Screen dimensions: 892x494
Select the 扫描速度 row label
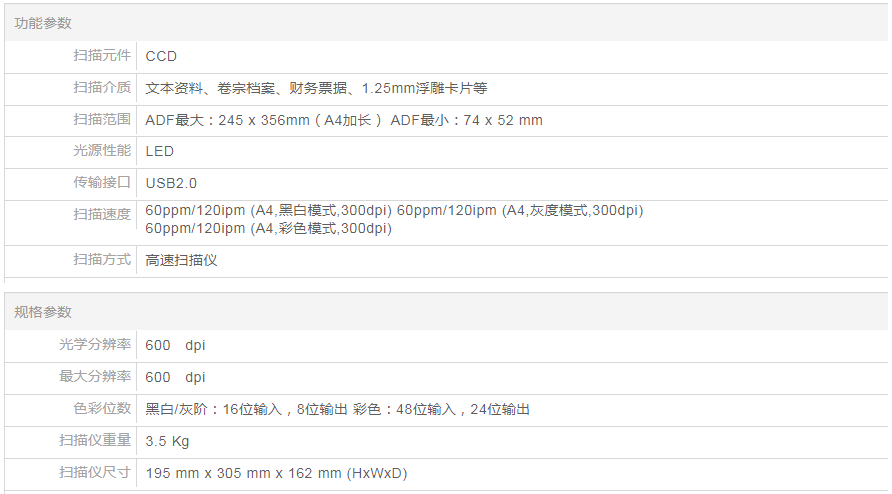click(x=102, y=214)
